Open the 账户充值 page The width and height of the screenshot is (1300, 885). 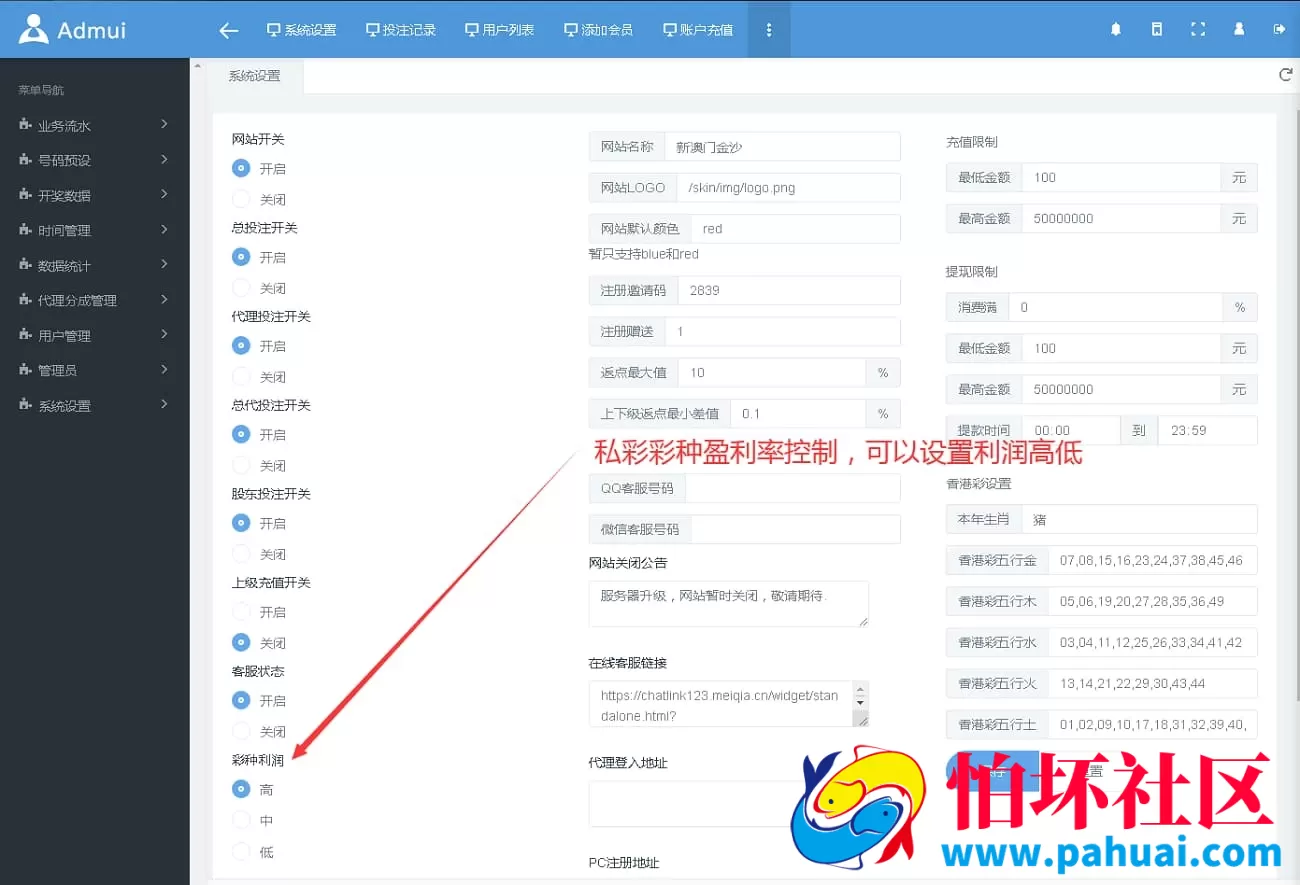point(698,29)
